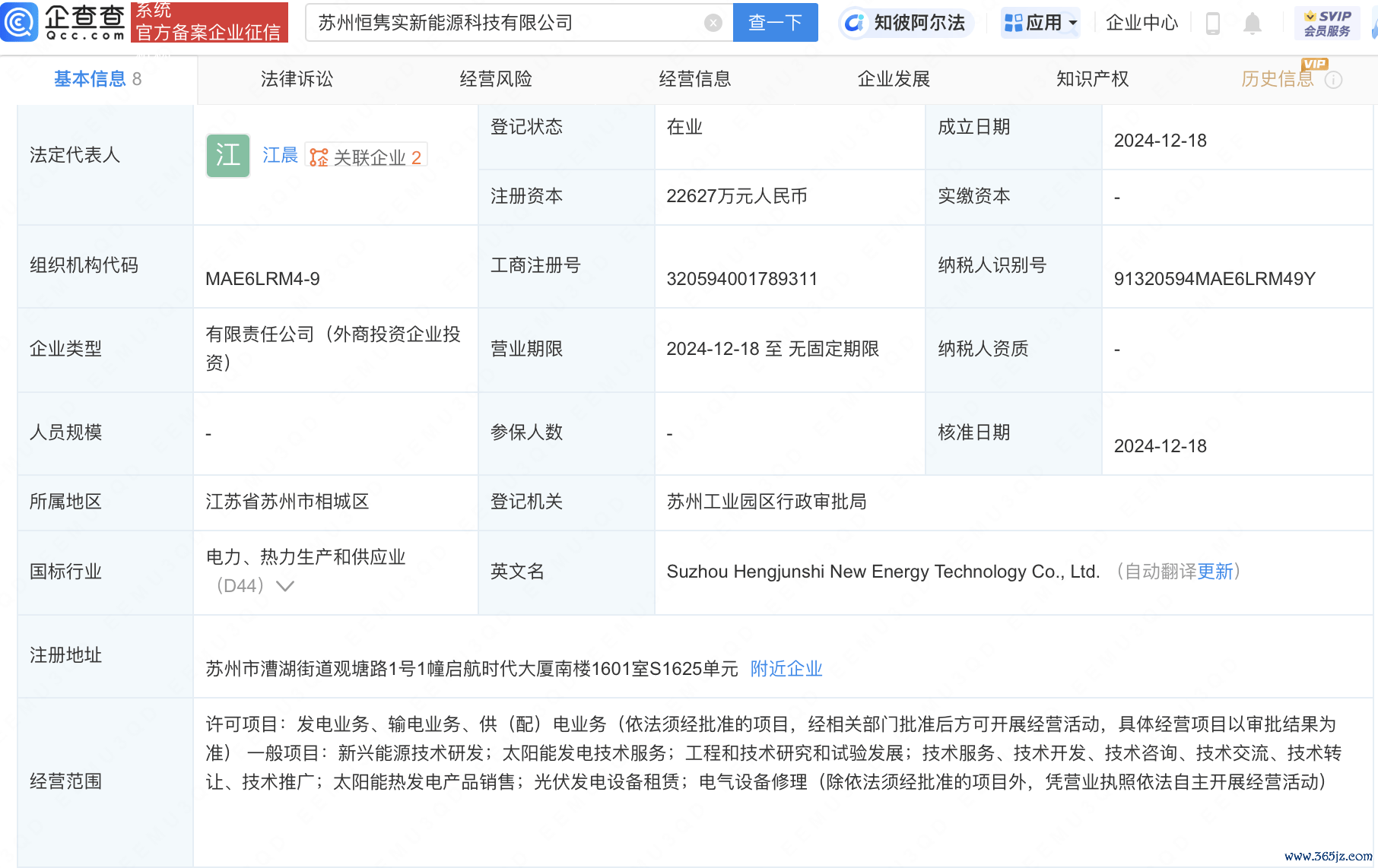1378x868 pixels.
Task: Click the related enterprises network icon
Action: [319, 157]
